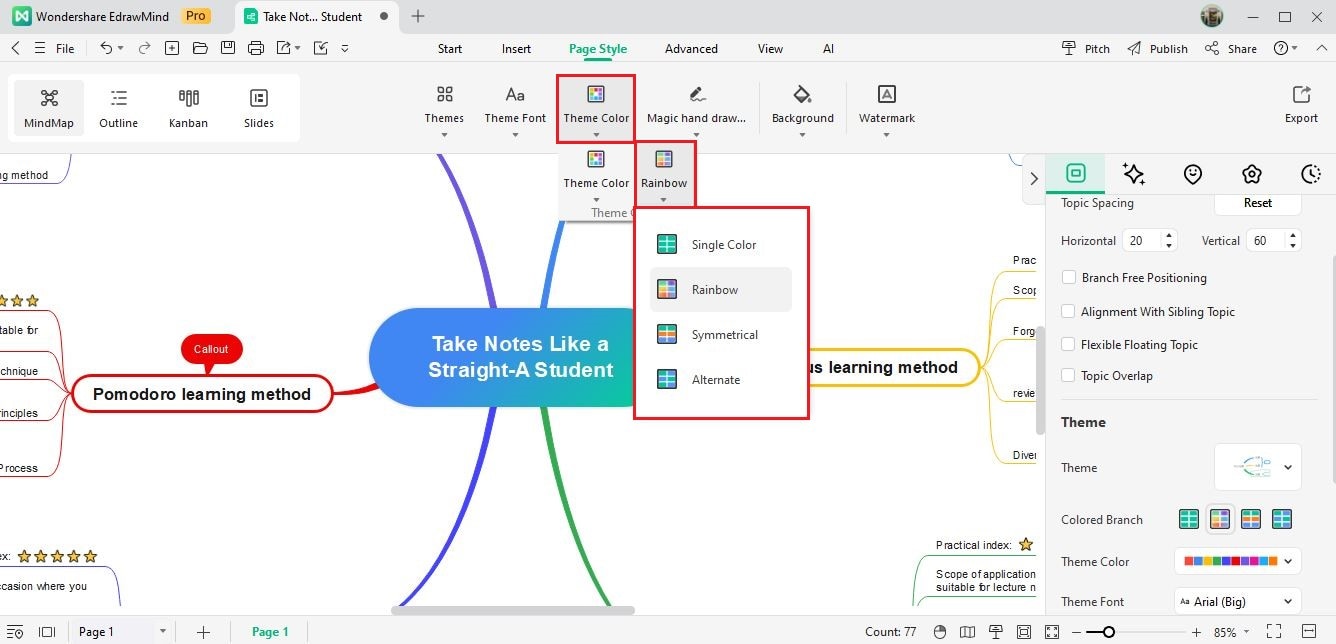Click the horizontal canvas scrollbar

click(x=513, y=610)
